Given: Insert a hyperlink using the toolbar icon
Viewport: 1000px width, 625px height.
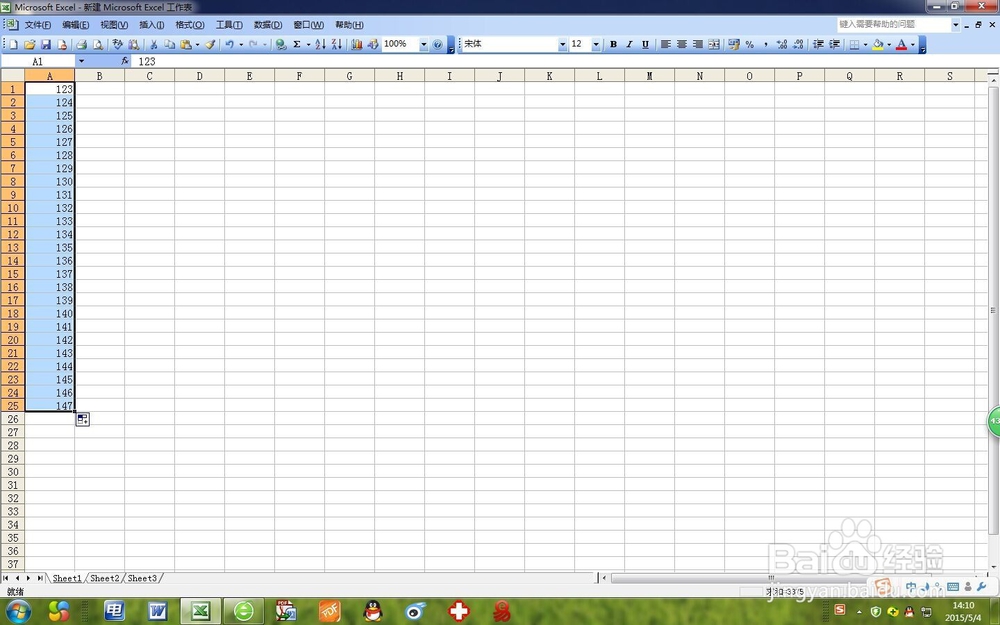Looking at the screenshot, I should pyautogui.click(x=282, y=44).
